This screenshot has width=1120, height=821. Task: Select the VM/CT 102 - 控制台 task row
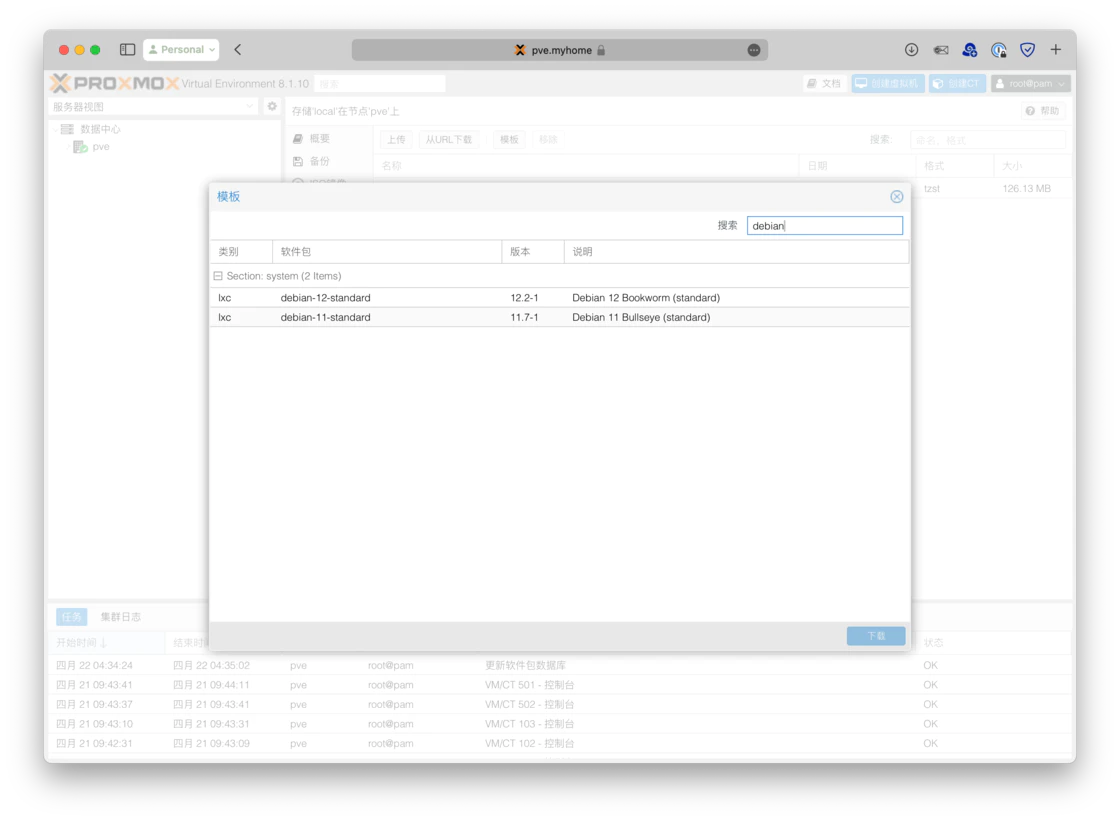(559, 743)
